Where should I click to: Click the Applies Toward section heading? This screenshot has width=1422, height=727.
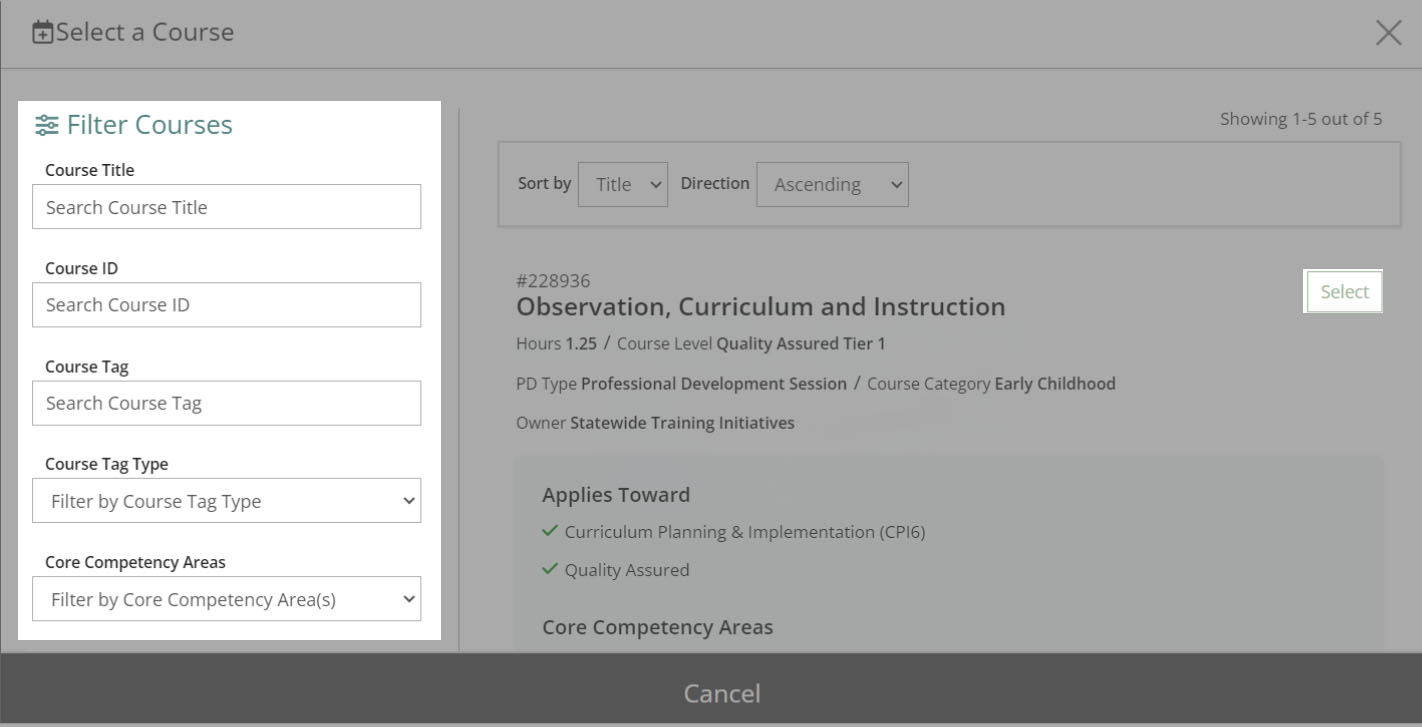click(616, 494)
